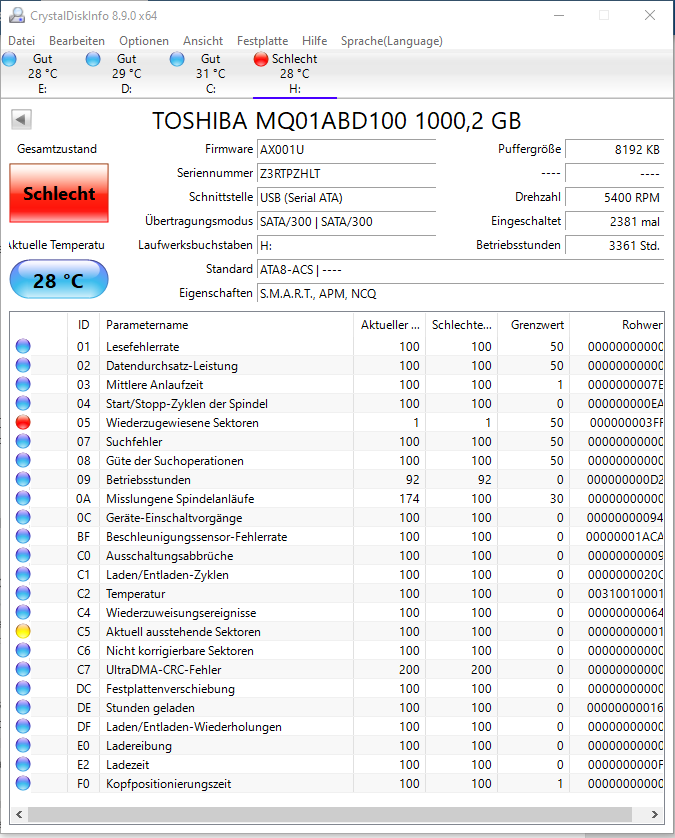Viewport: 675px width, 838px height.
Task: Click the Drehzahl value 5400 RPM
Action: (x=615, y=198)
